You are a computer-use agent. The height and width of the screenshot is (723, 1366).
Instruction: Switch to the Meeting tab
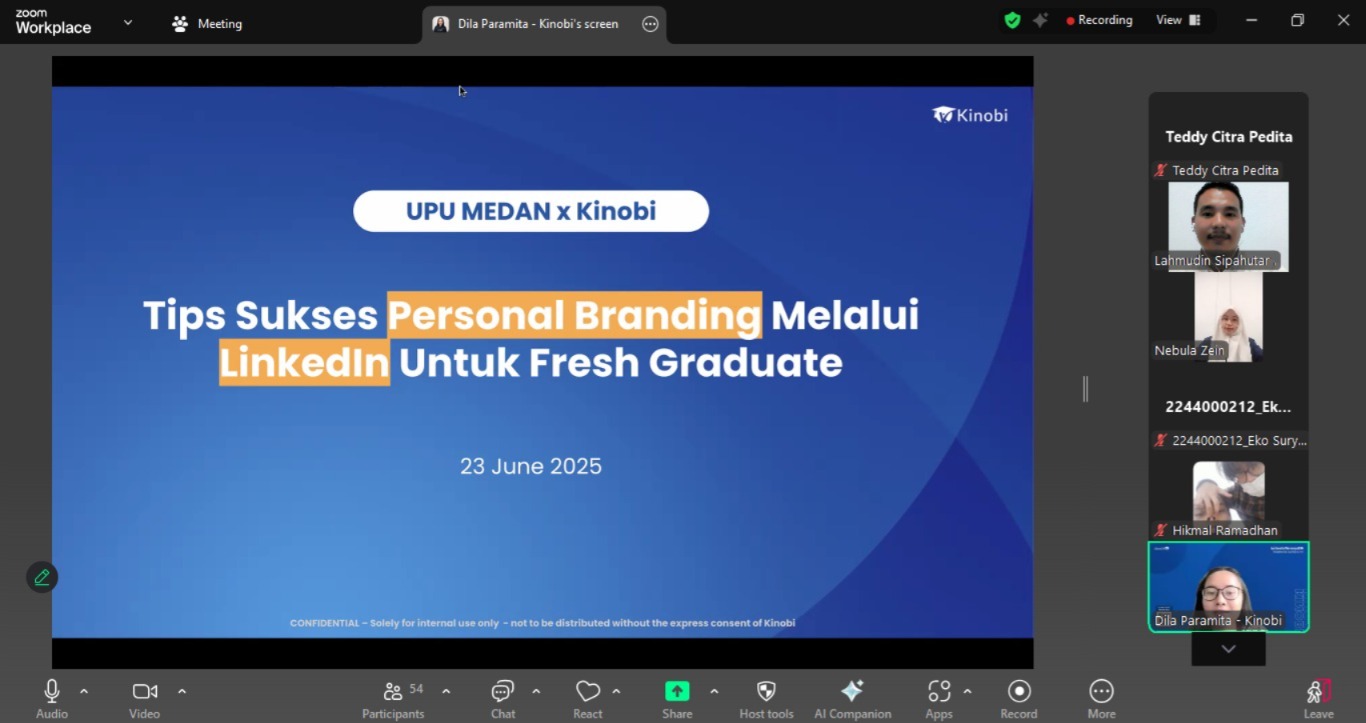(208, 24)
